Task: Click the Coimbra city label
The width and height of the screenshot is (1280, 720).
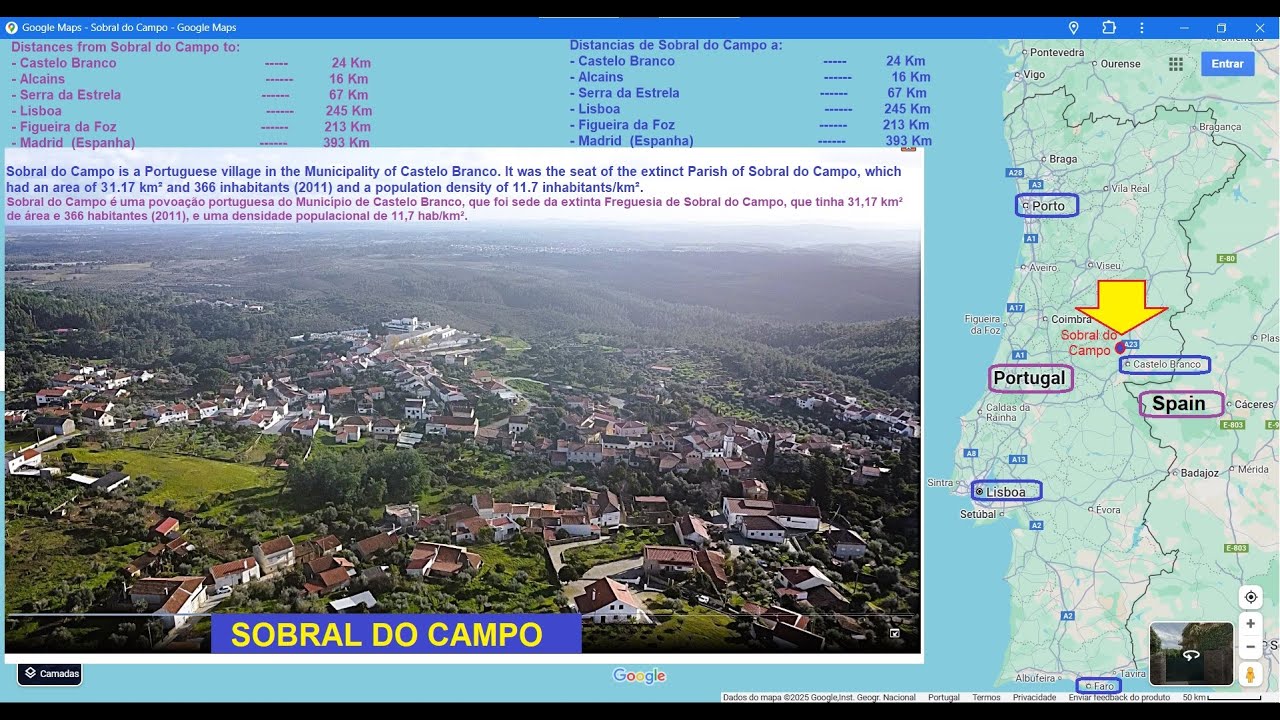Action: pyautogui.click(x=1071, y=319)
